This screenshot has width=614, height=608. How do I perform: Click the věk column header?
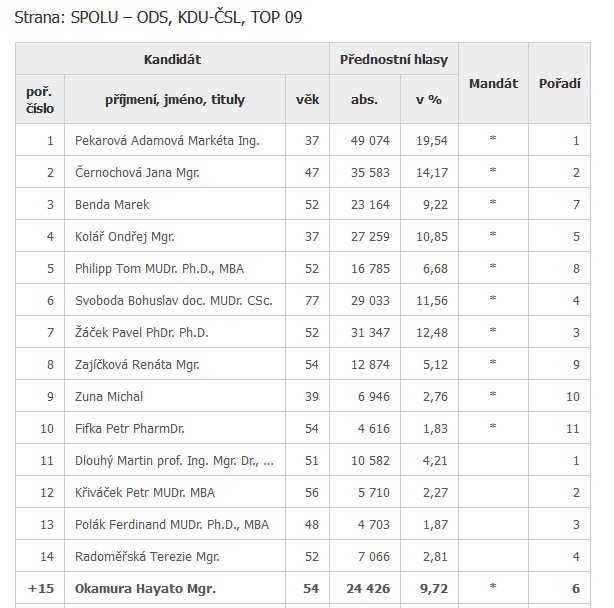(x=307, y=99)
